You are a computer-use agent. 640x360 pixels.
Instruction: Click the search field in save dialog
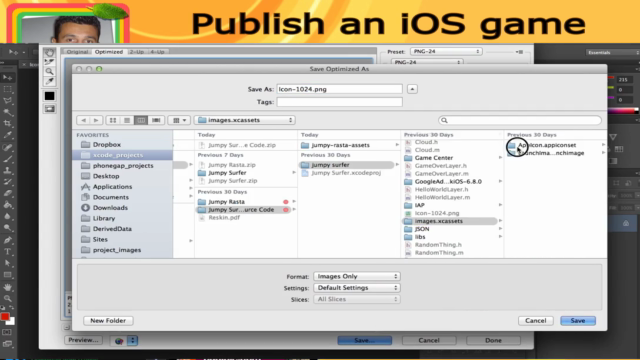pyautogui.click(x=520, y=120)
